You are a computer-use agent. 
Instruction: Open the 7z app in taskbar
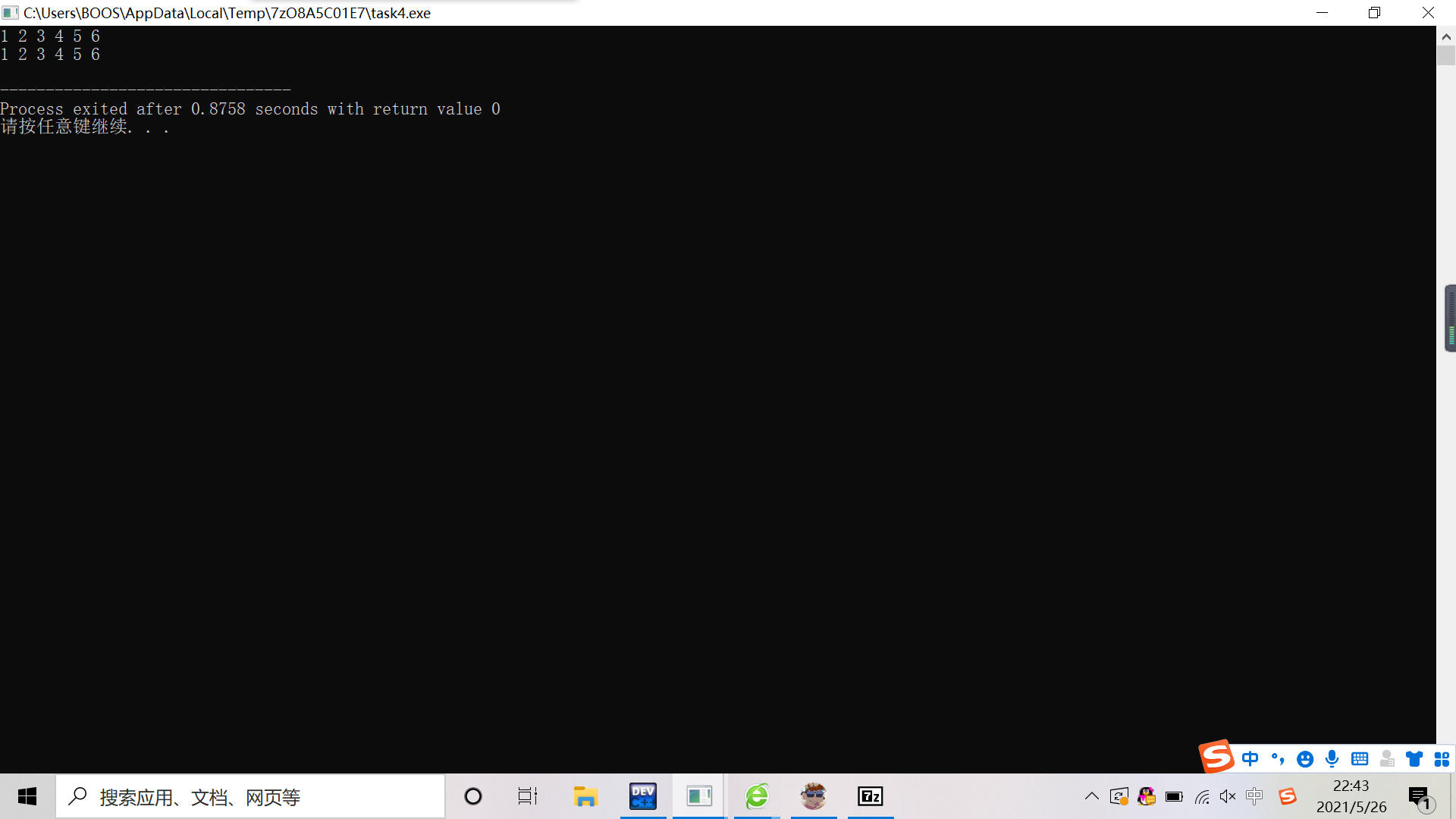(870, 796)
